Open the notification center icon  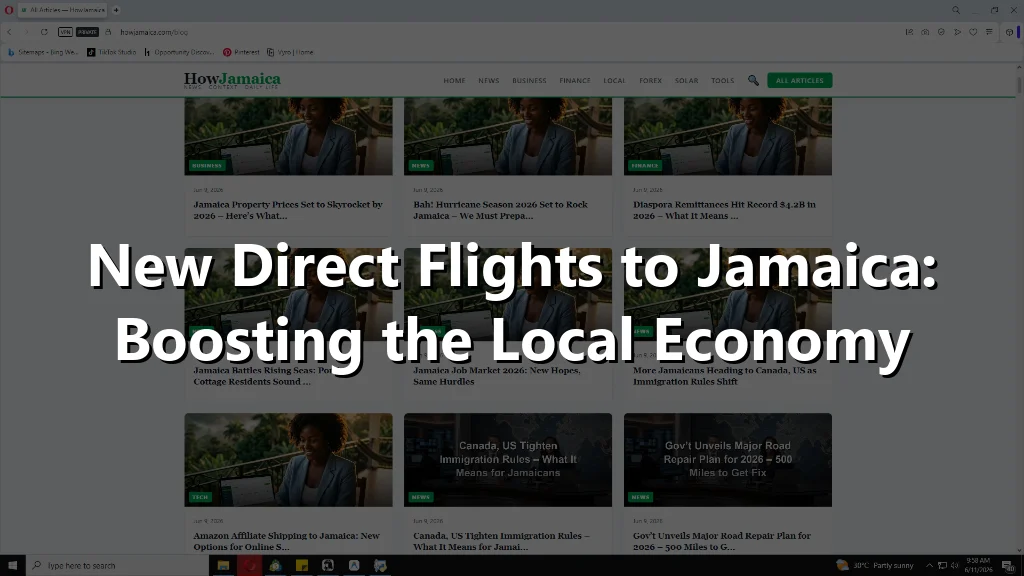coord(1008,566)
